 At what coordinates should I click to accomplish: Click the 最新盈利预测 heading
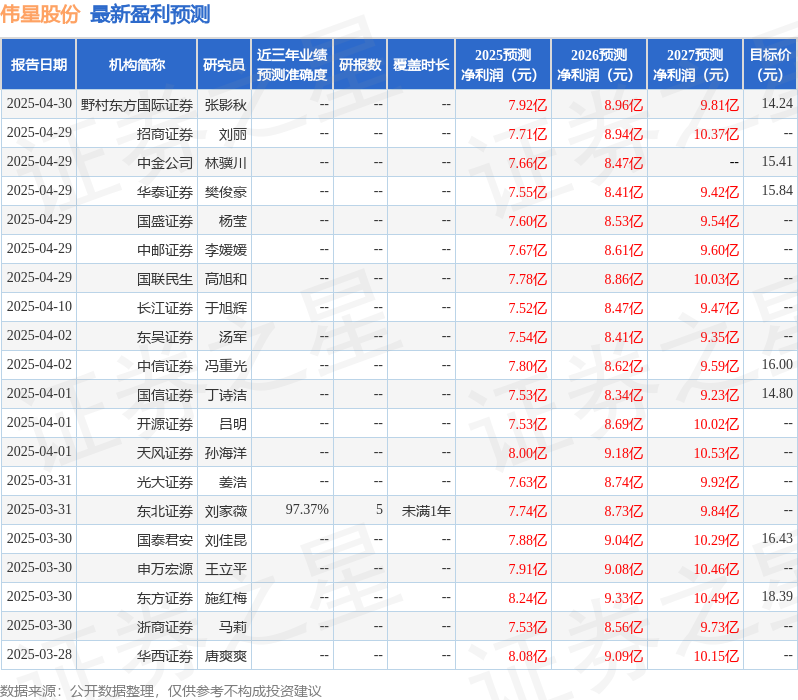(150, 14)
